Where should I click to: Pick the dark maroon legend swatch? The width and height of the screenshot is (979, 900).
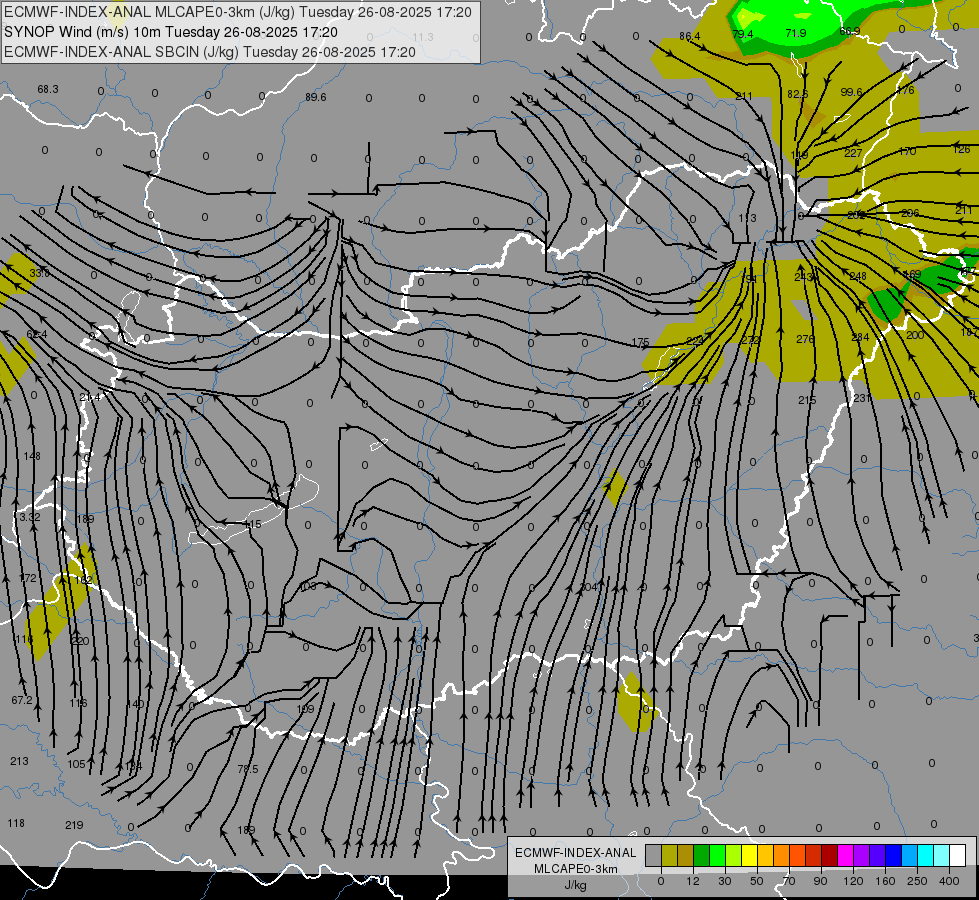point(830,855)
